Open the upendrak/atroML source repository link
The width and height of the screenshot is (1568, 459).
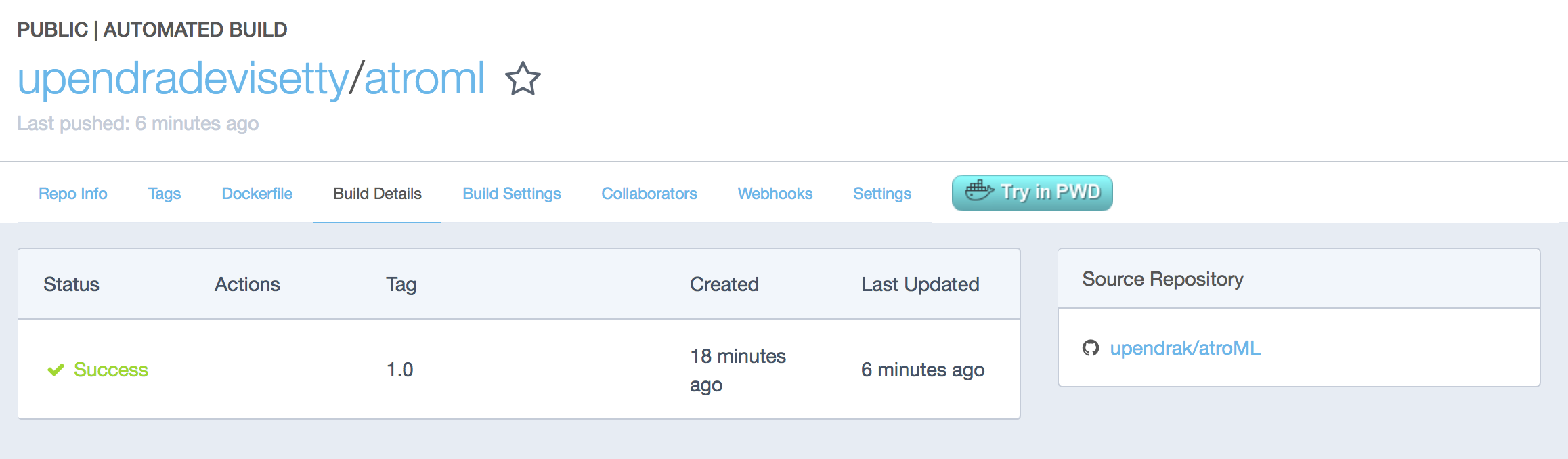tap(1185, 348)
